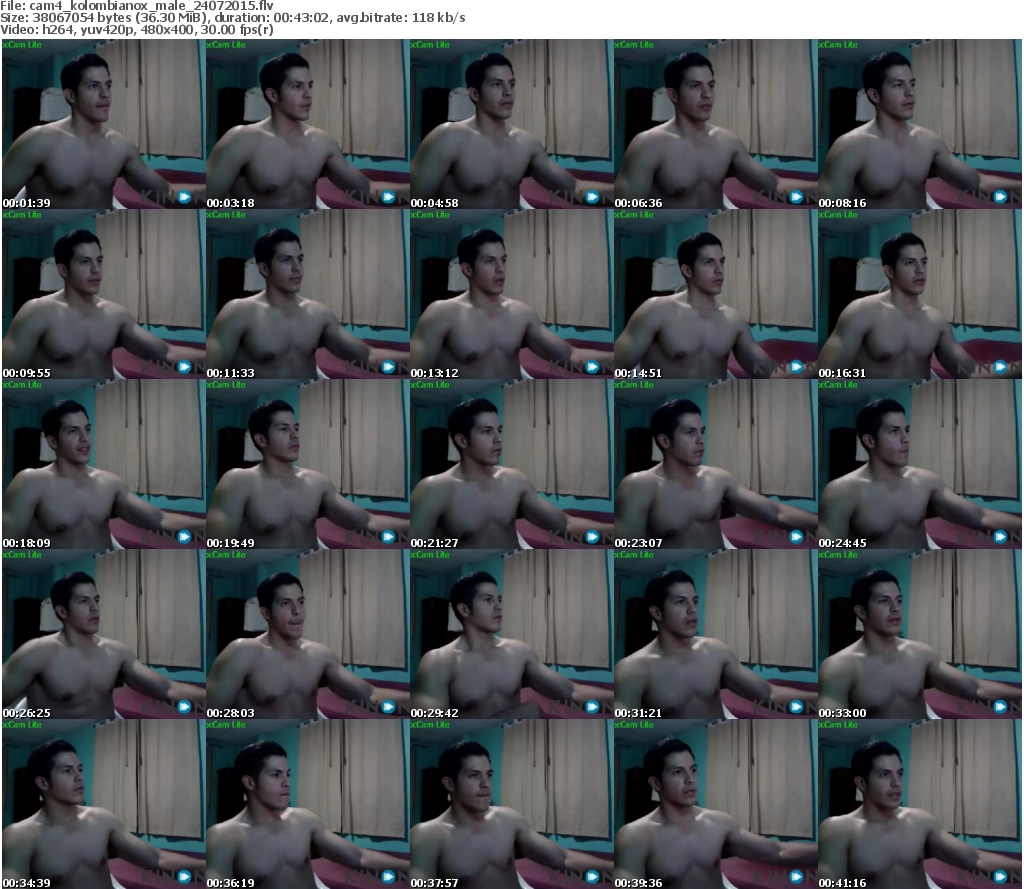
Task: Open the frame at 00:29:42
Action: tap(511, 634)
